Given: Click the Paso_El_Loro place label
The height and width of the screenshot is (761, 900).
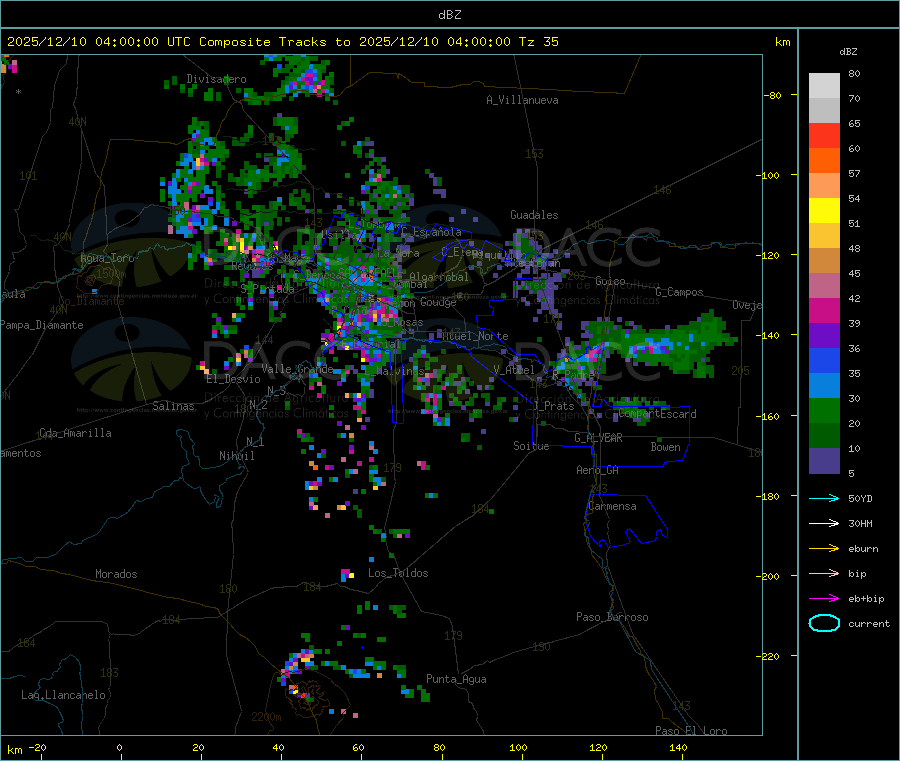Looking at the screenshot, I should click(691, 731).
